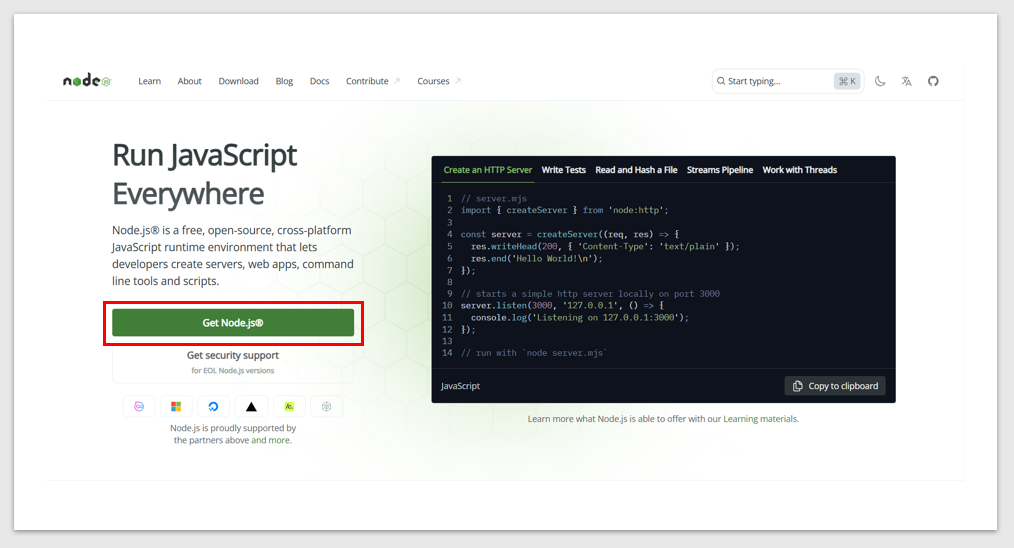The height and width of the screenshot is (548, 1014).
Task: Click the Get Node.js® button
Action: pyautogui.click(x=233, y=323)
